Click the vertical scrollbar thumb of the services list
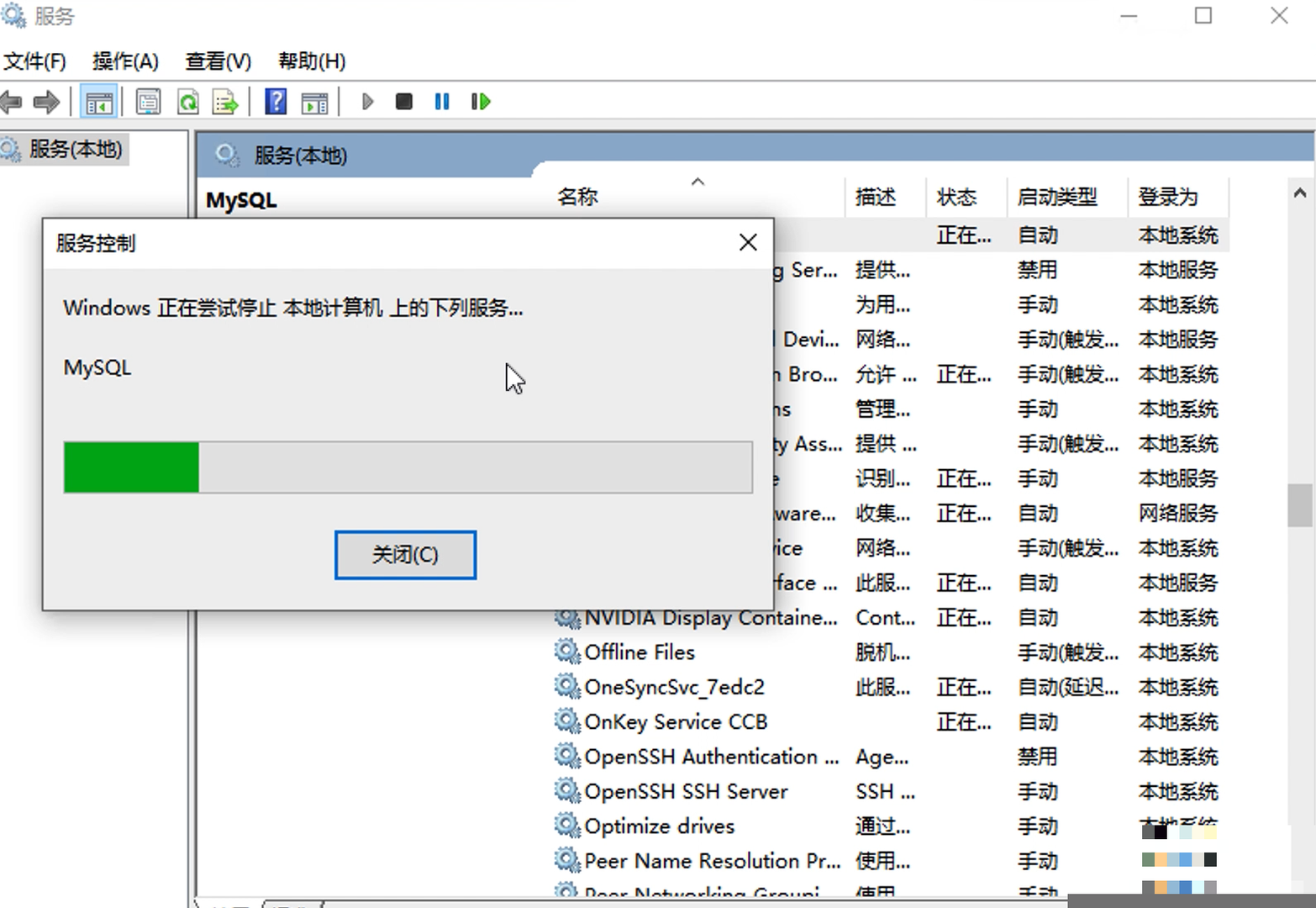 [1300, 505]
